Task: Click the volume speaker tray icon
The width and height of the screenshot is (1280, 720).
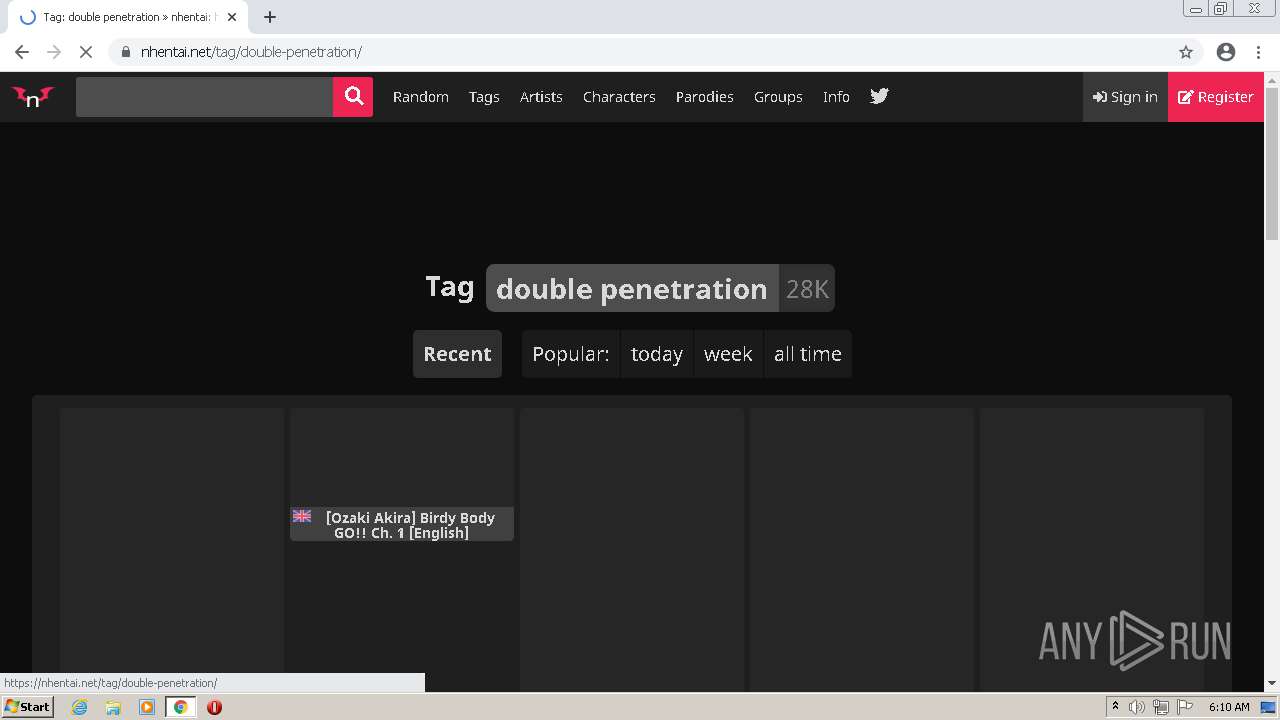Action: click(1137, 707)
